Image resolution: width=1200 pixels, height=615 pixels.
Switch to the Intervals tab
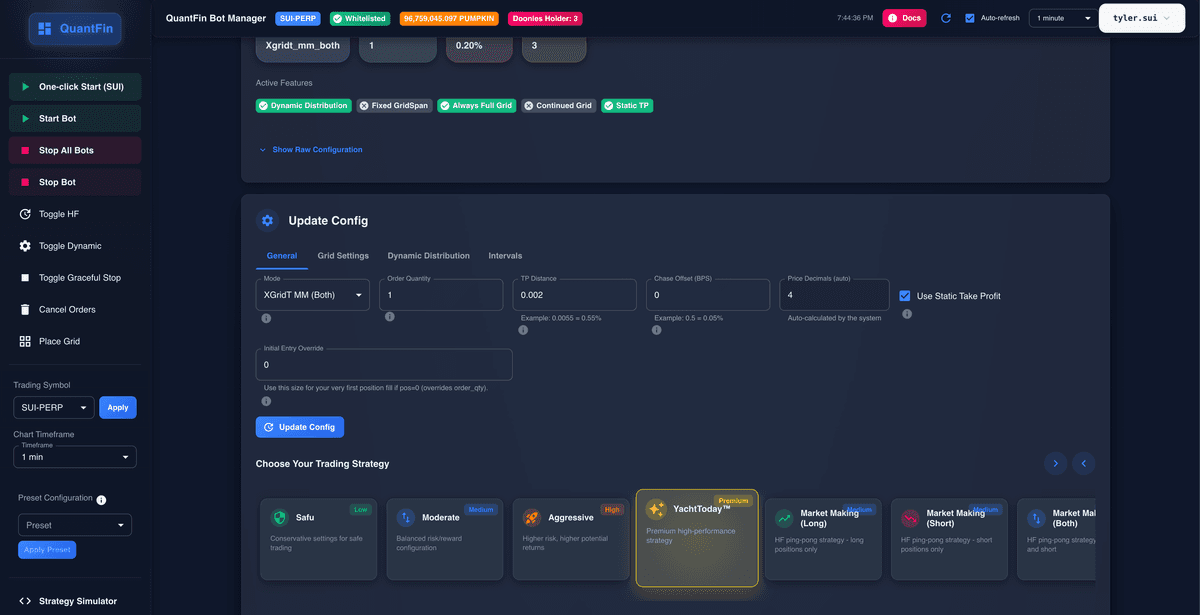(x=505, y=256)
